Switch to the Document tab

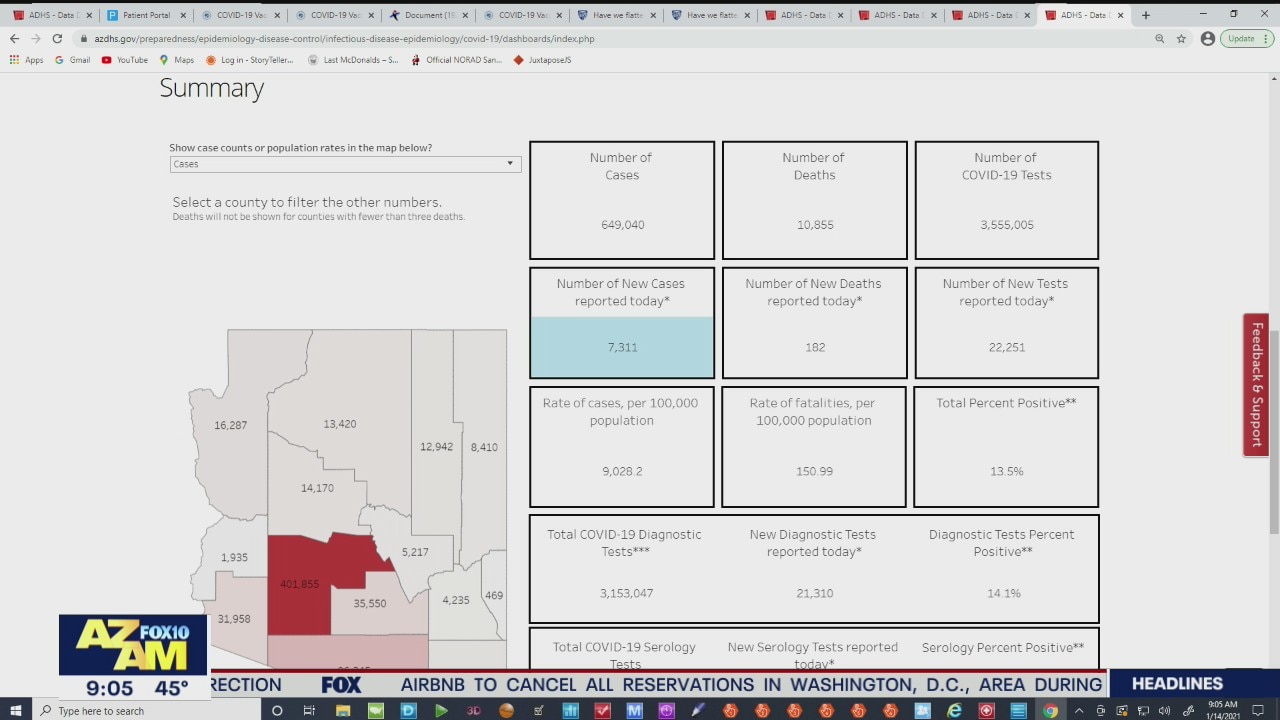[x=428, y=15]
